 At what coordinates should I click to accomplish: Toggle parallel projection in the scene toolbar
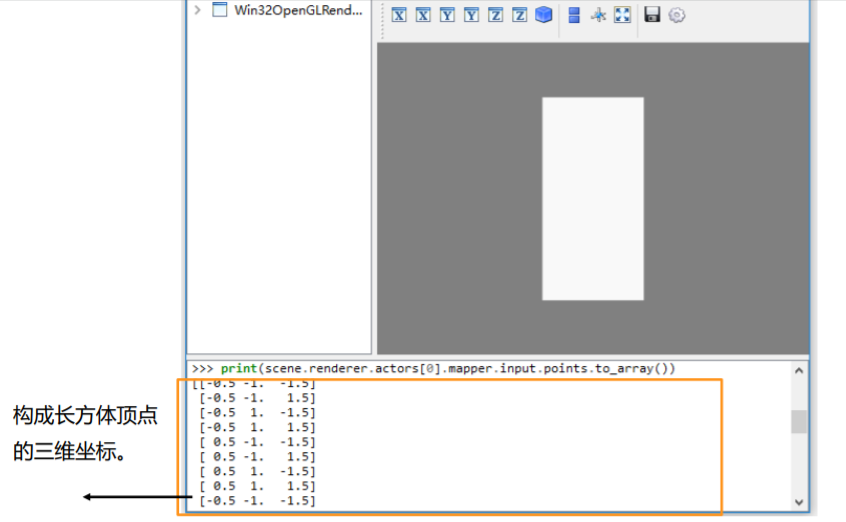pos(574,15)
